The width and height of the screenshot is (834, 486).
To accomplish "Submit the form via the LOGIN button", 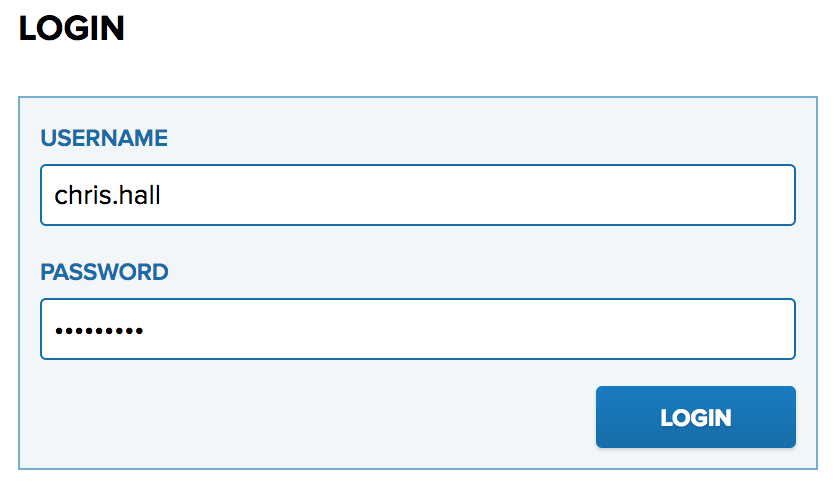I will [x=696, y=417].
